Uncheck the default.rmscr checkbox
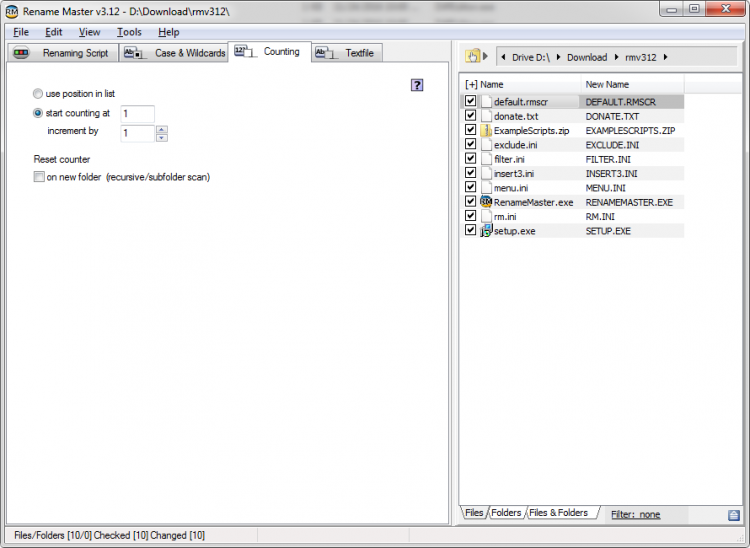 pos(470,101)
